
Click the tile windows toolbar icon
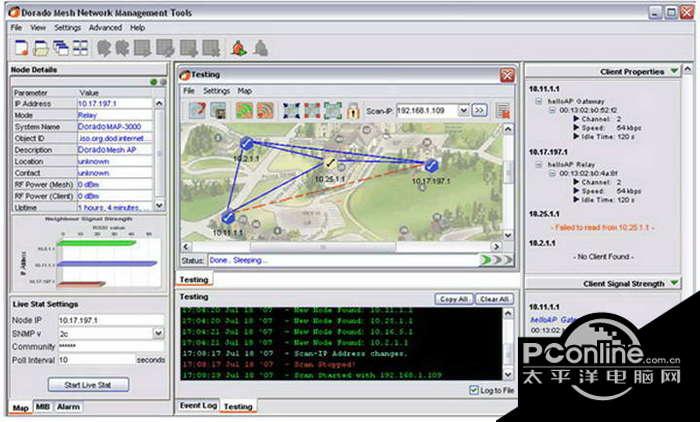tap(80, 48)
